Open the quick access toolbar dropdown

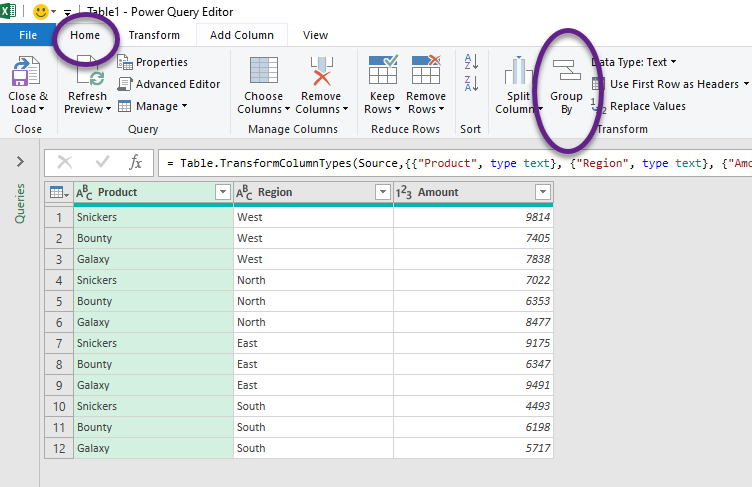click(68, 12)
